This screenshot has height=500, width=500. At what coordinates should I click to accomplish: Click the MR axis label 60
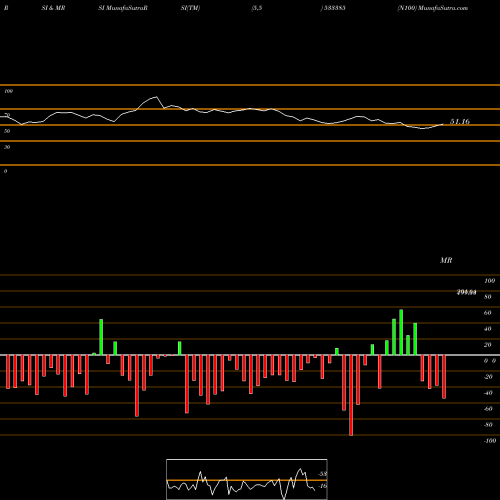pyautogui.click(x=488, y=313)
